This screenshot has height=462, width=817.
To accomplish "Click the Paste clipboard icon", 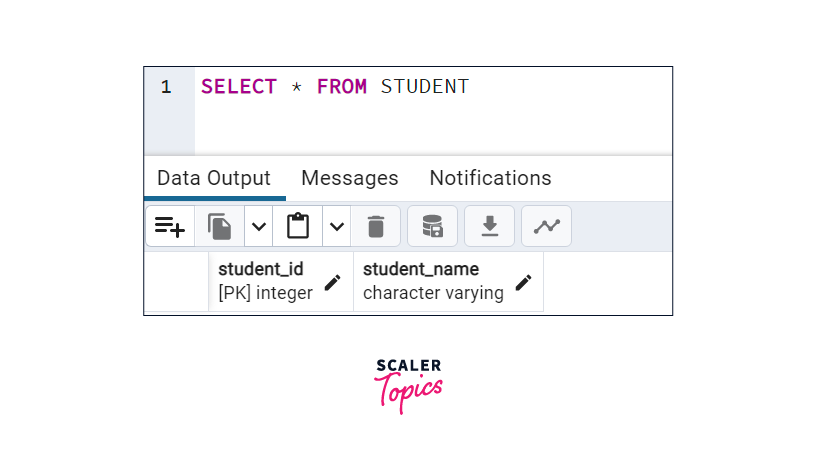I will 298,227.
